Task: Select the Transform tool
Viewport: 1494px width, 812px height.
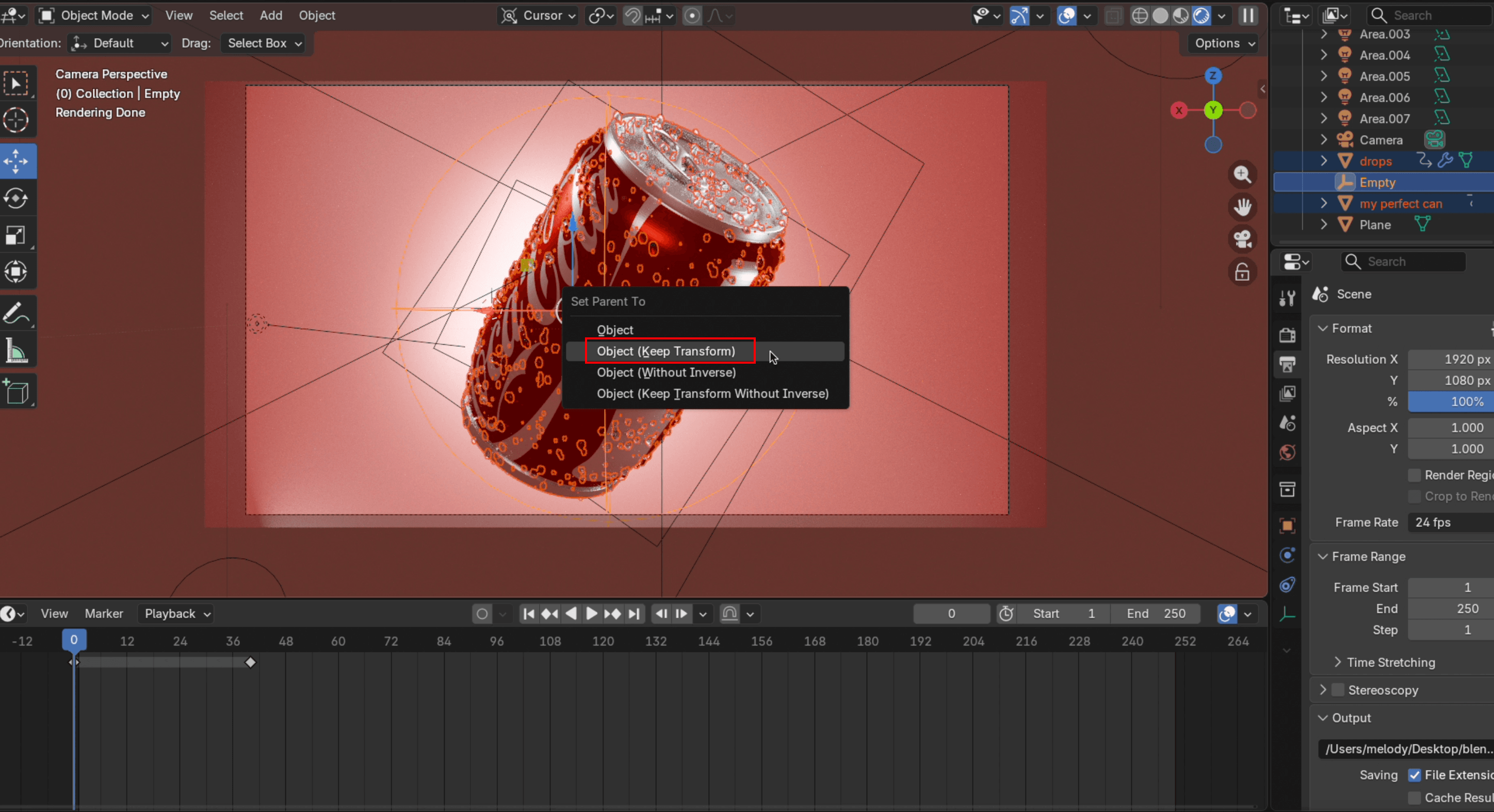Action: tap(16, 271)
